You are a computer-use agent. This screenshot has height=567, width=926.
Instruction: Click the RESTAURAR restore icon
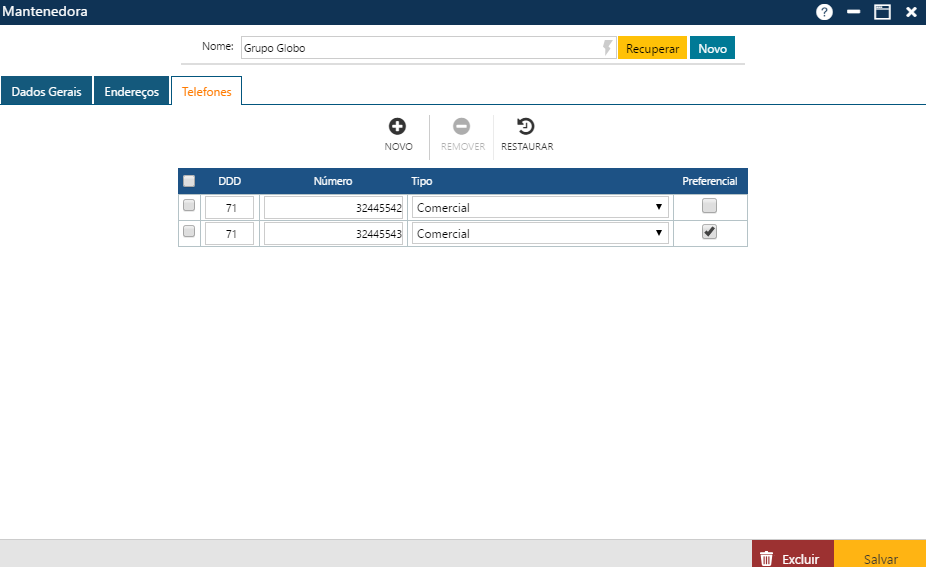click(526, 127)
